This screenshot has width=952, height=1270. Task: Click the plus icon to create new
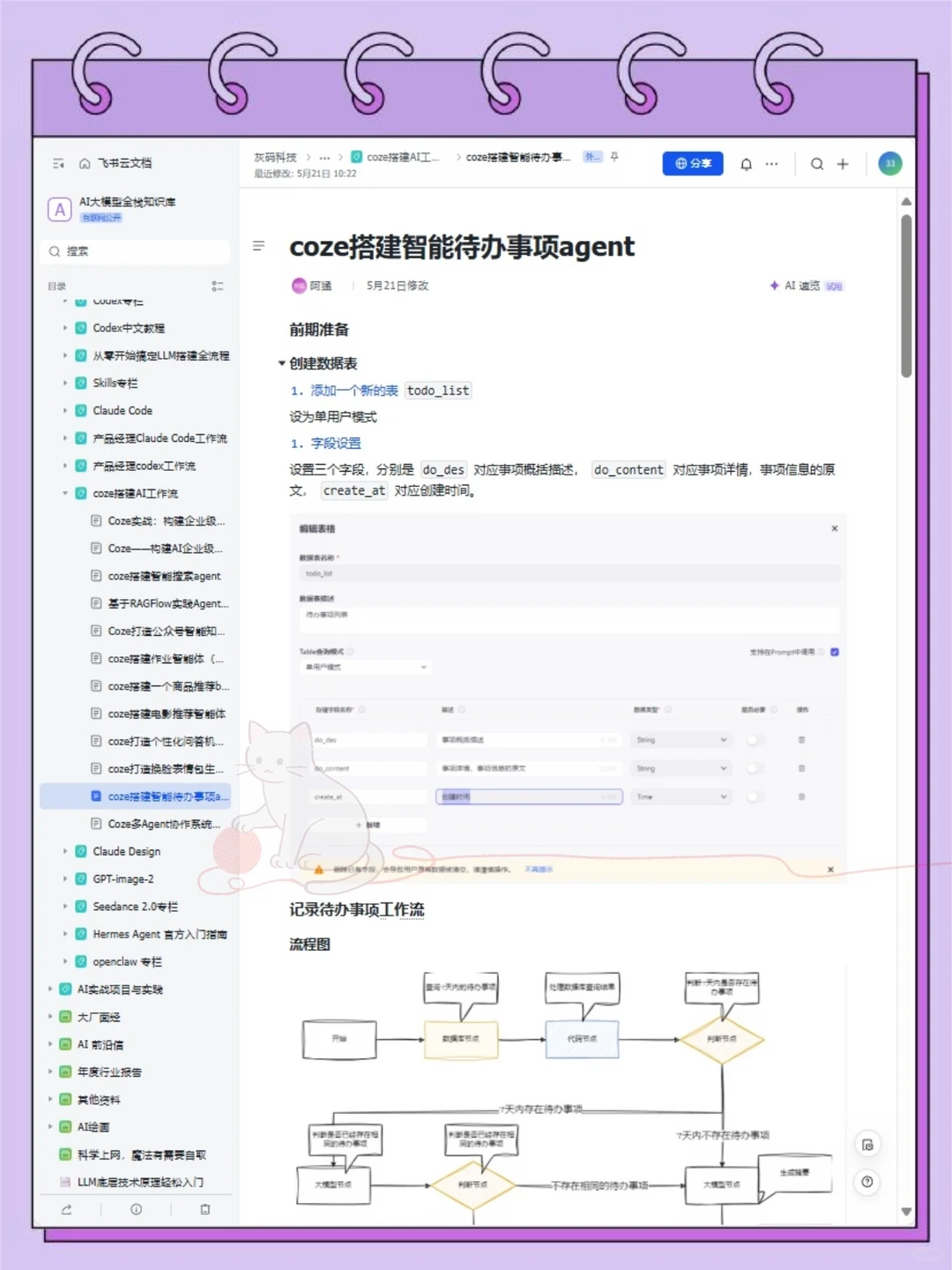(843, 164)
